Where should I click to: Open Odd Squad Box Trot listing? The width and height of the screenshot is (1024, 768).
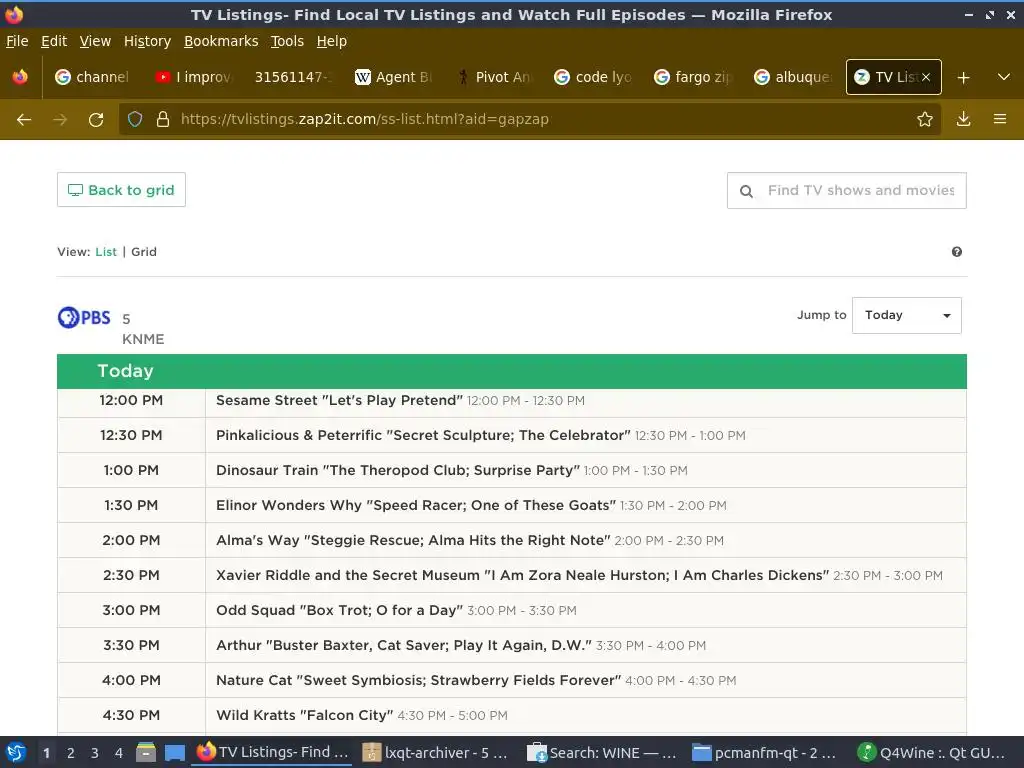point(340,611)
